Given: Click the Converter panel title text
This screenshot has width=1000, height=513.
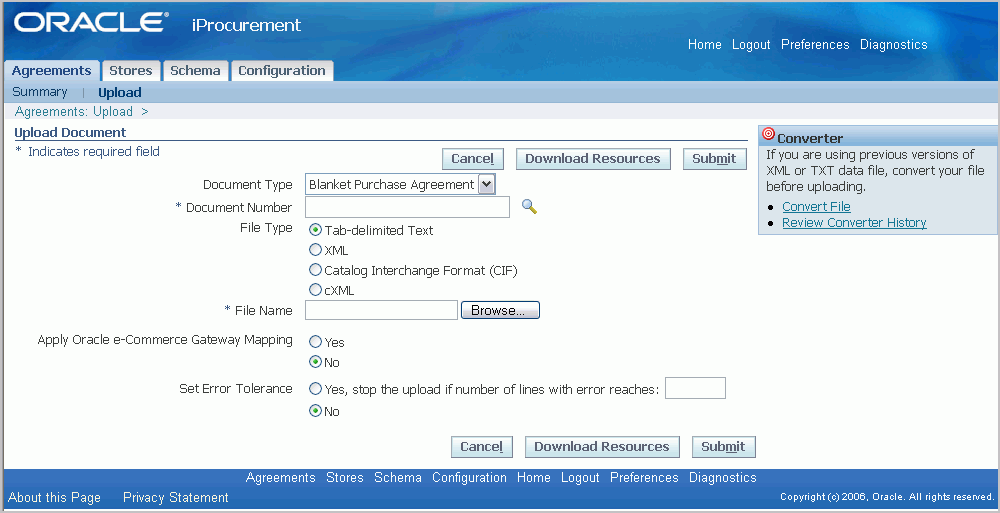Looking at the screenshot, I should (x=810, y=138).
